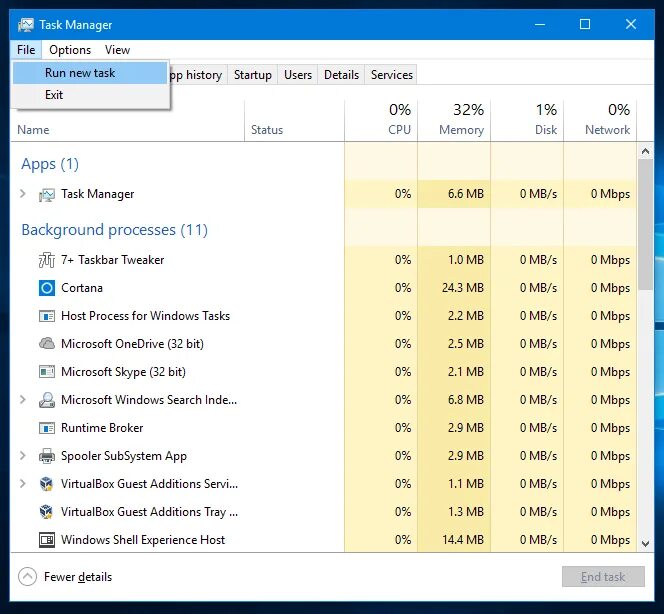Click Background processes (11) group heading
This screenshot has width=664, height=614.
[114, 230]
